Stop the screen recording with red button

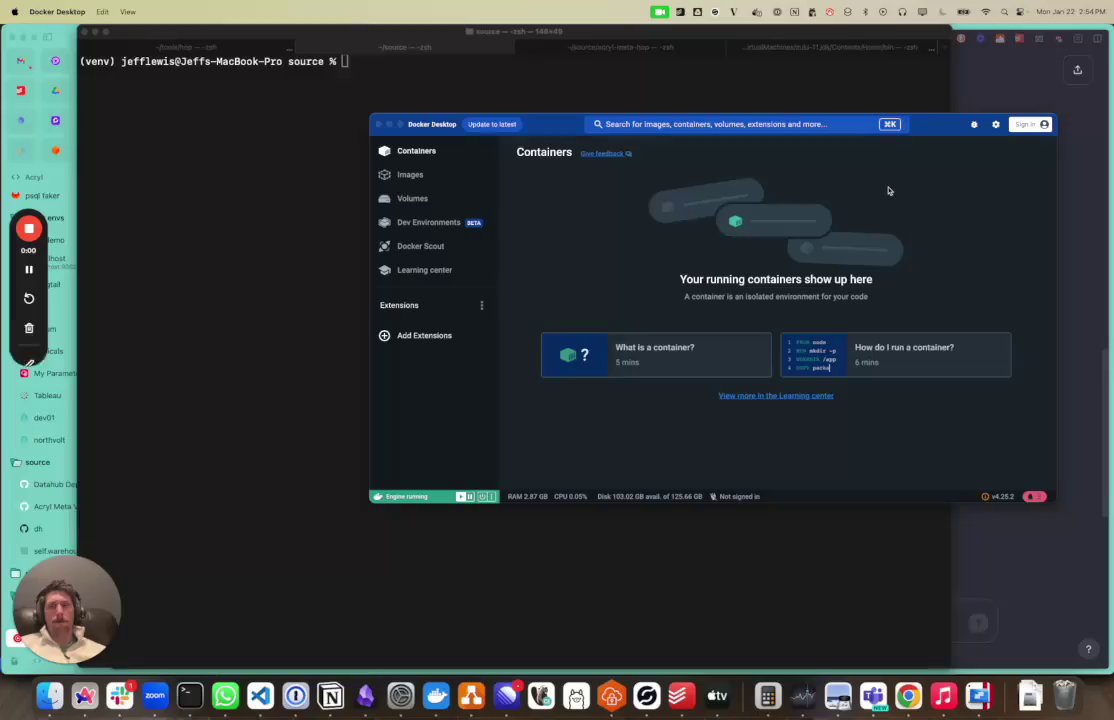click(29, 228)
